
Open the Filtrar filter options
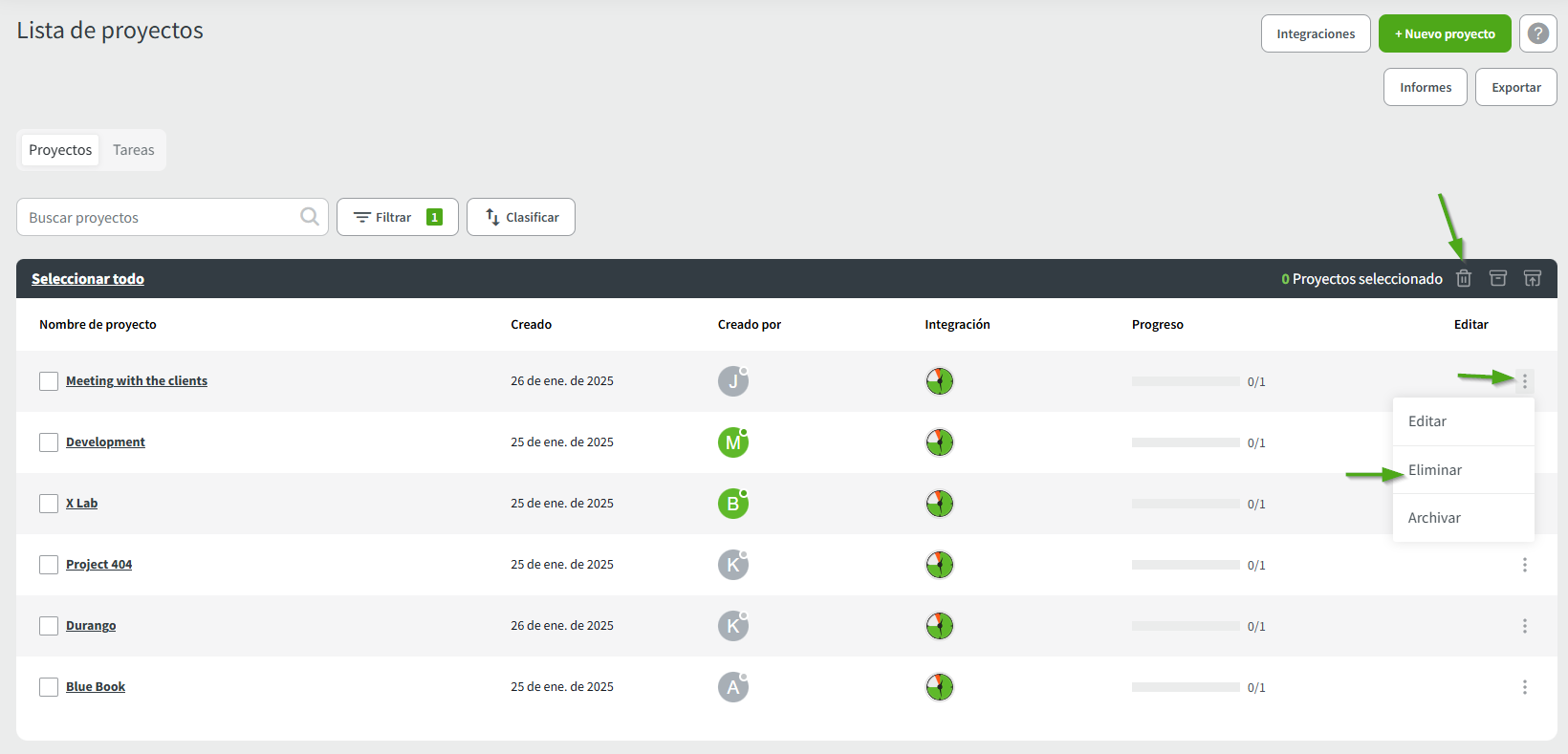[397, 217]
